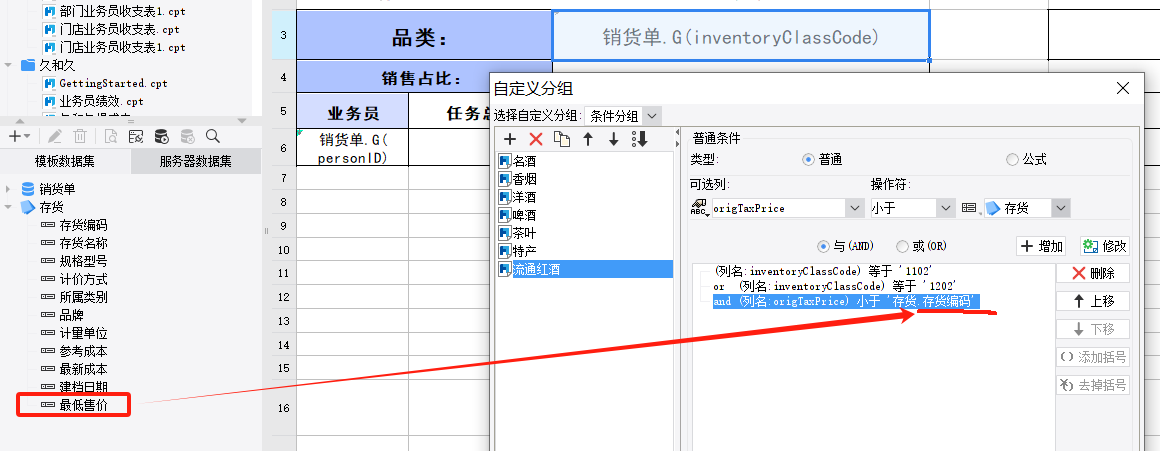Image resolution: width=1160 pixels, height=451 pixels.
Task: Click the ABC column type icon
Action: (699, 208)
